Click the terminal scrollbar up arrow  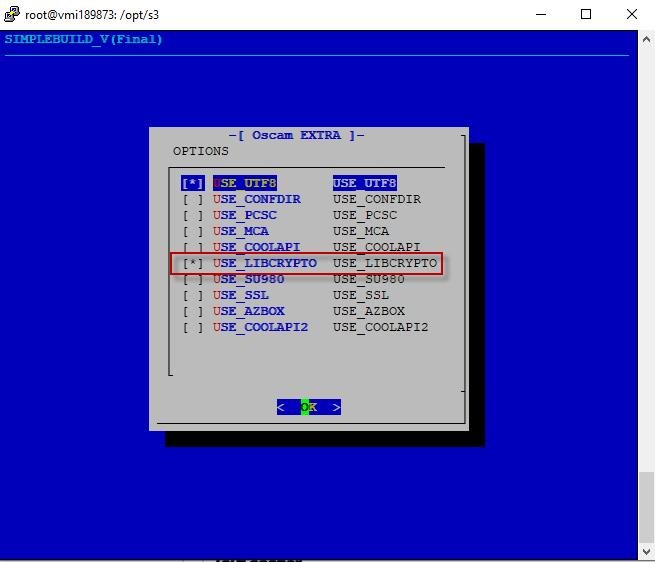click(x=646, y=40)
